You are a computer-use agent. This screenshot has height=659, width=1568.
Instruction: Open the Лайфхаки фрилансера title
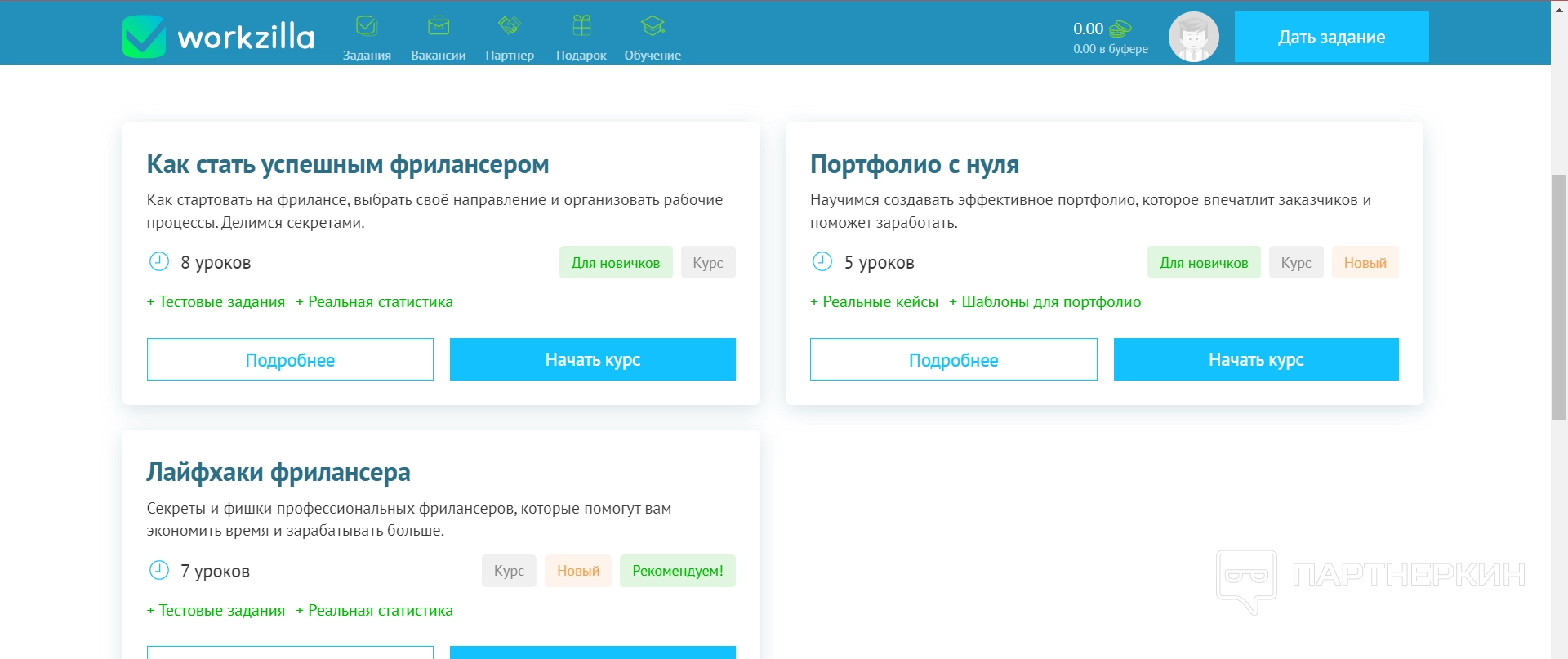tap(278, 472)
